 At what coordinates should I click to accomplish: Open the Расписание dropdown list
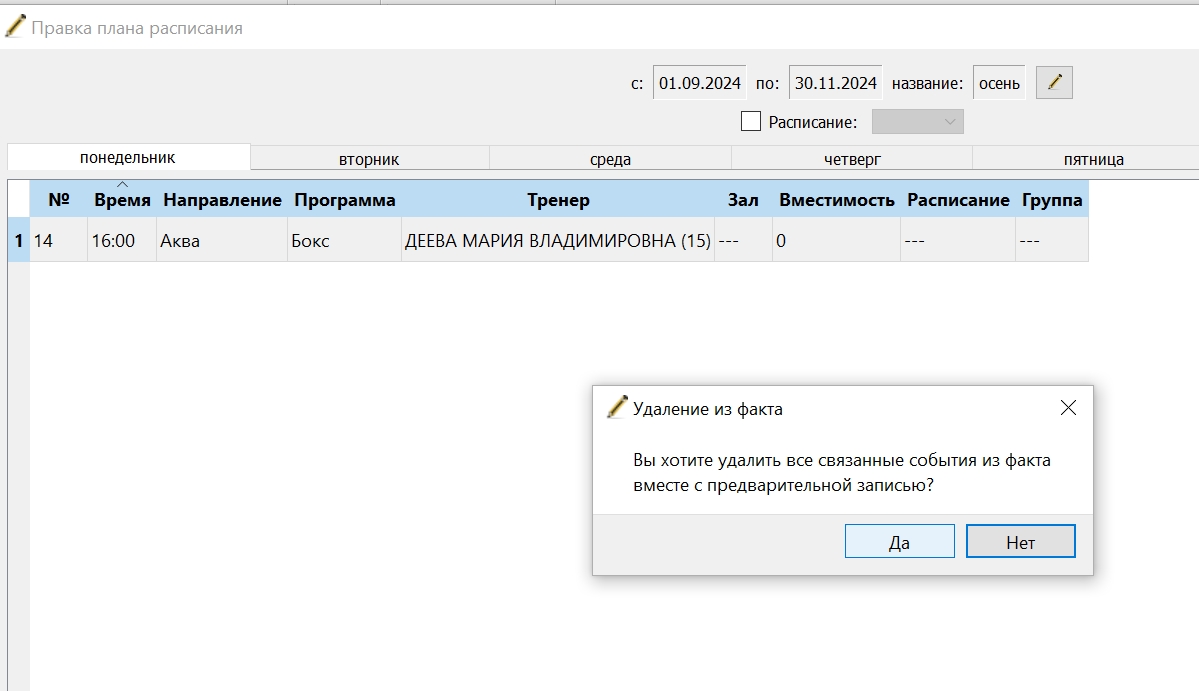pos(918,122)
